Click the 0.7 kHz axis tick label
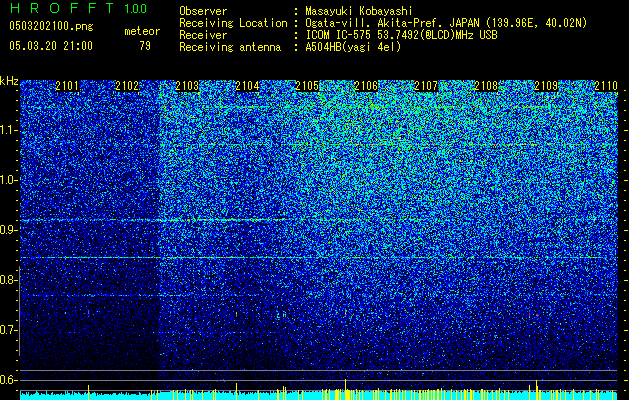The width and height of the screenshot is (629, 400). coord(8,330)
